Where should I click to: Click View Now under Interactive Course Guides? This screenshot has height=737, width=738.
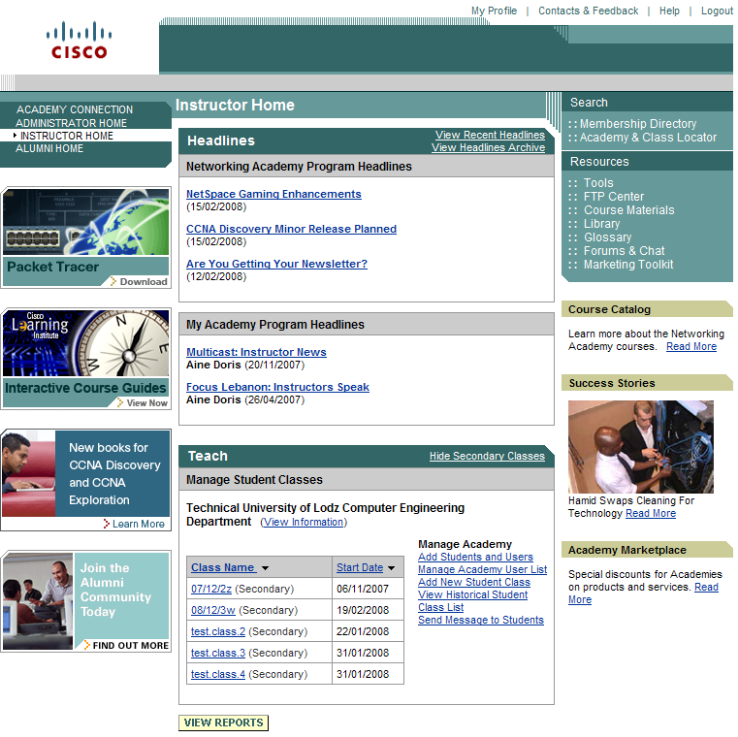point(143,403)
